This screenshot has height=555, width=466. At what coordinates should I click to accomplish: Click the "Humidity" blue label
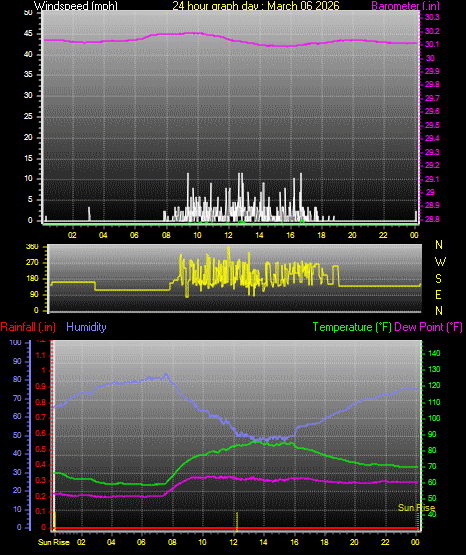[86, 327]
